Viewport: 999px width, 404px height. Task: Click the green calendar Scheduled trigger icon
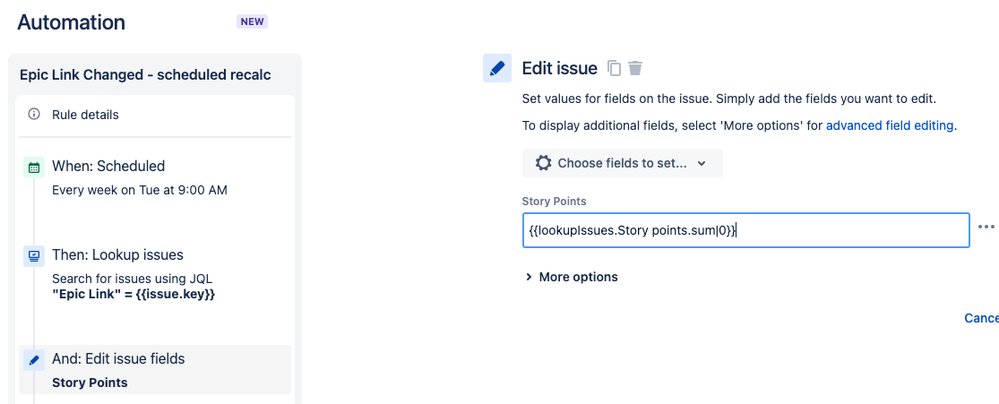pyautogui.click(x=34, y=168)
